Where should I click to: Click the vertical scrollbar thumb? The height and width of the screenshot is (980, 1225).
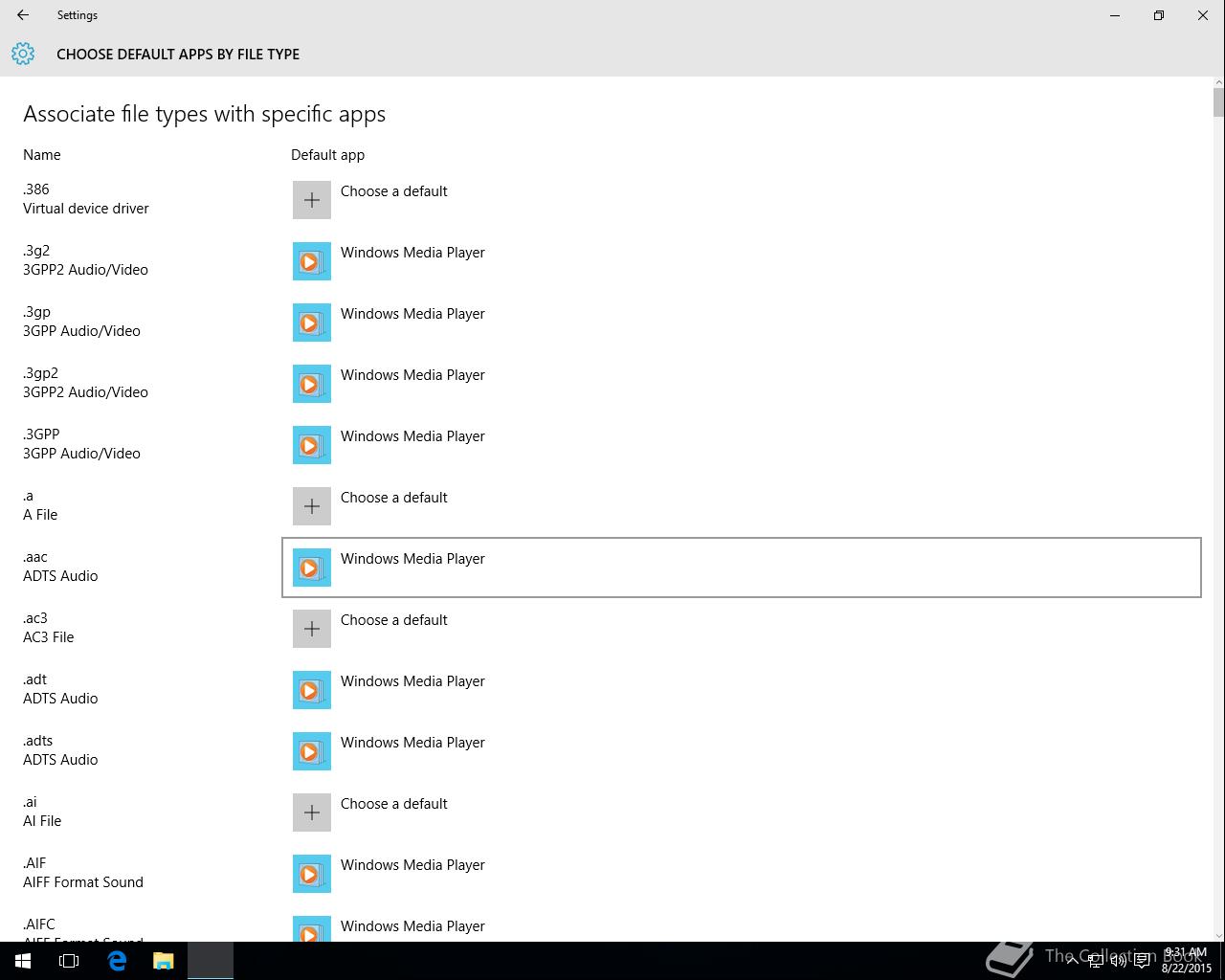click(x=1218, y=101)
